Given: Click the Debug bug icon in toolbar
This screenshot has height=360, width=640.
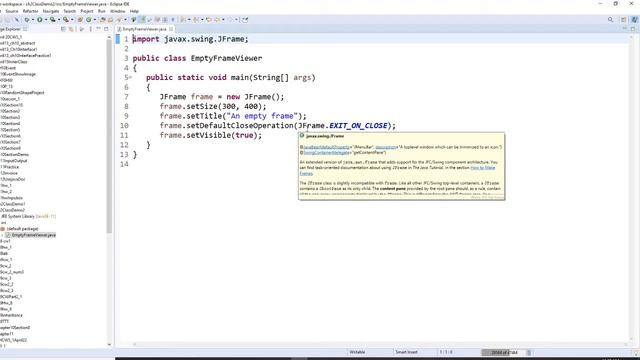Looking at the screenshot, I should (27, 20).
